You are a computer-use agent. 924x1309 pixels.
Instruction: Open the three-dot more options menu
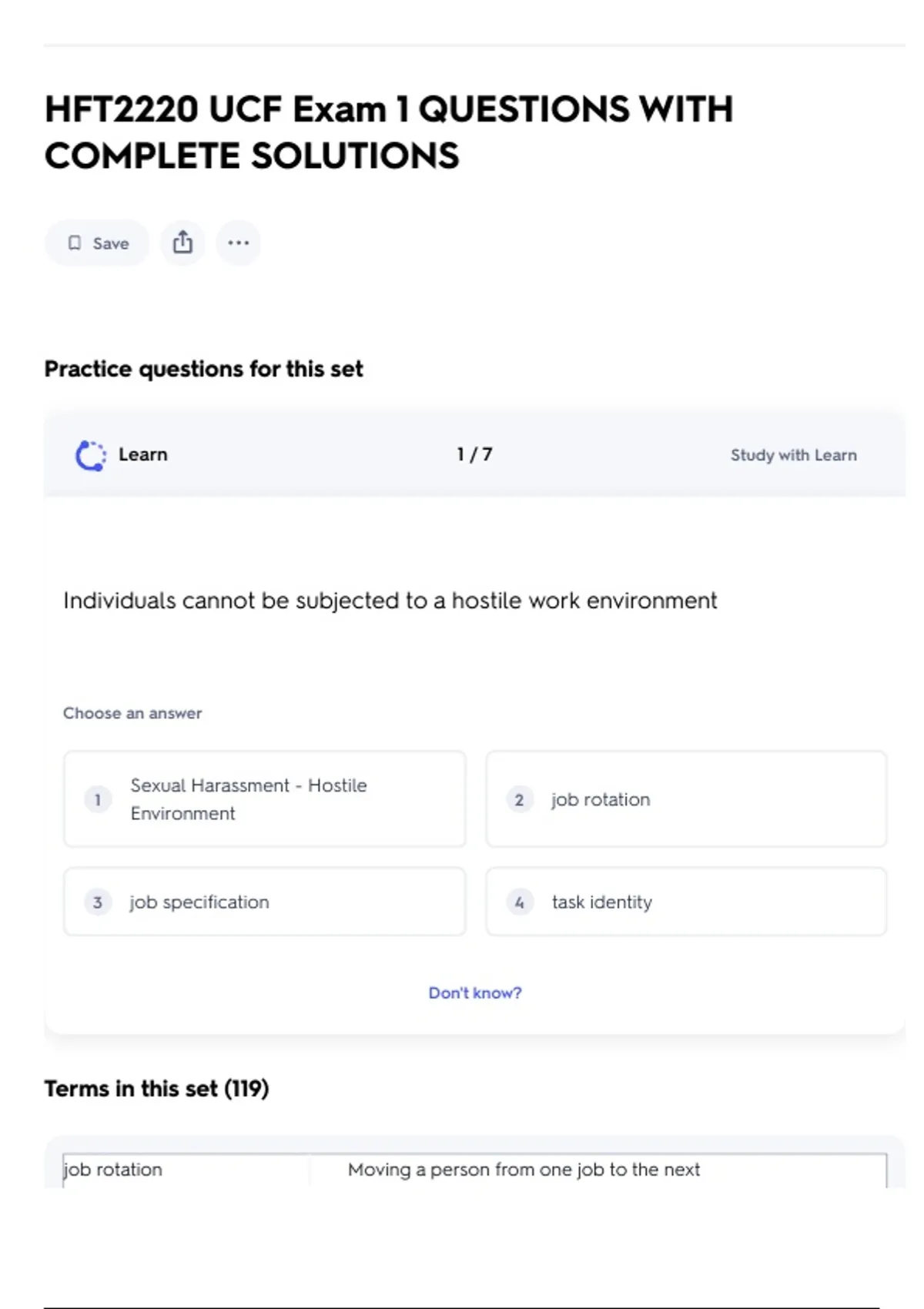238,243
